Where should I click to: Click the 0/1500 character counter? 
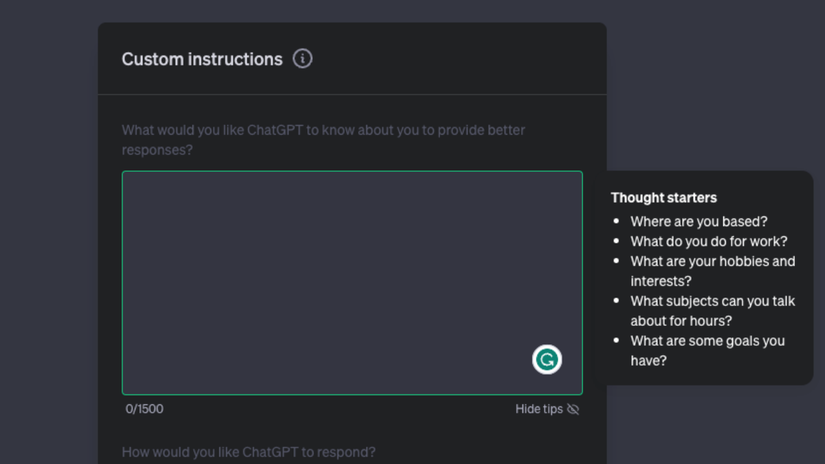click(144, 409)
